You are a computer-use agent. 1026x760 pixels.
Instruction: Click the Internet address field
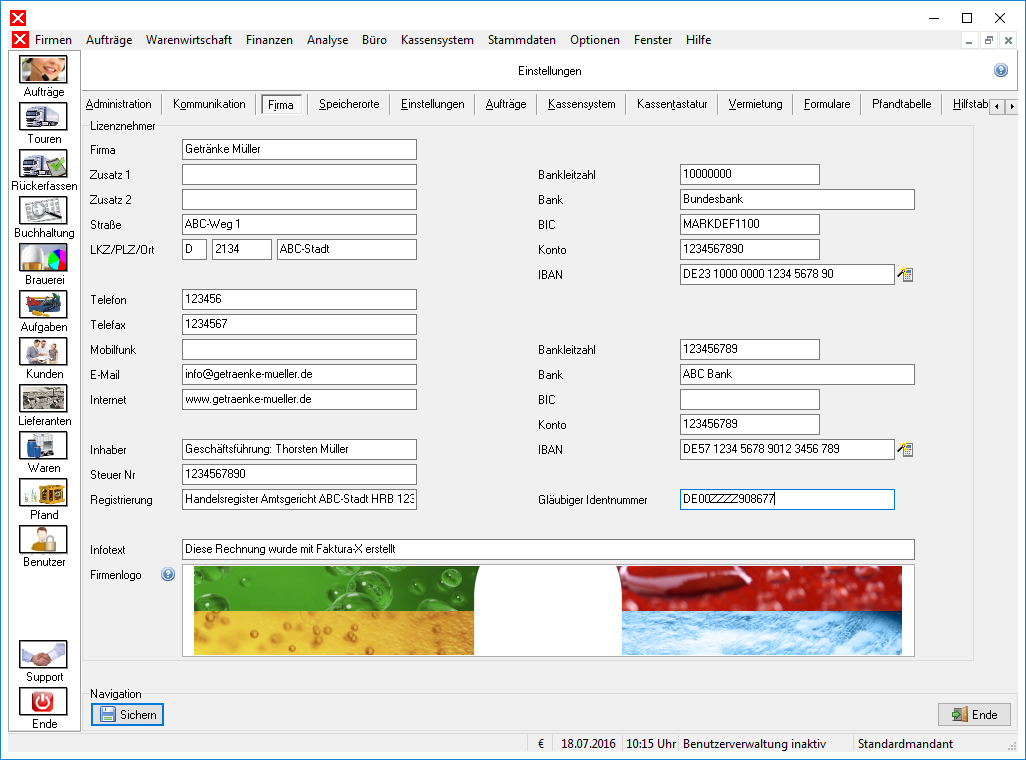(x=299, y=399)
